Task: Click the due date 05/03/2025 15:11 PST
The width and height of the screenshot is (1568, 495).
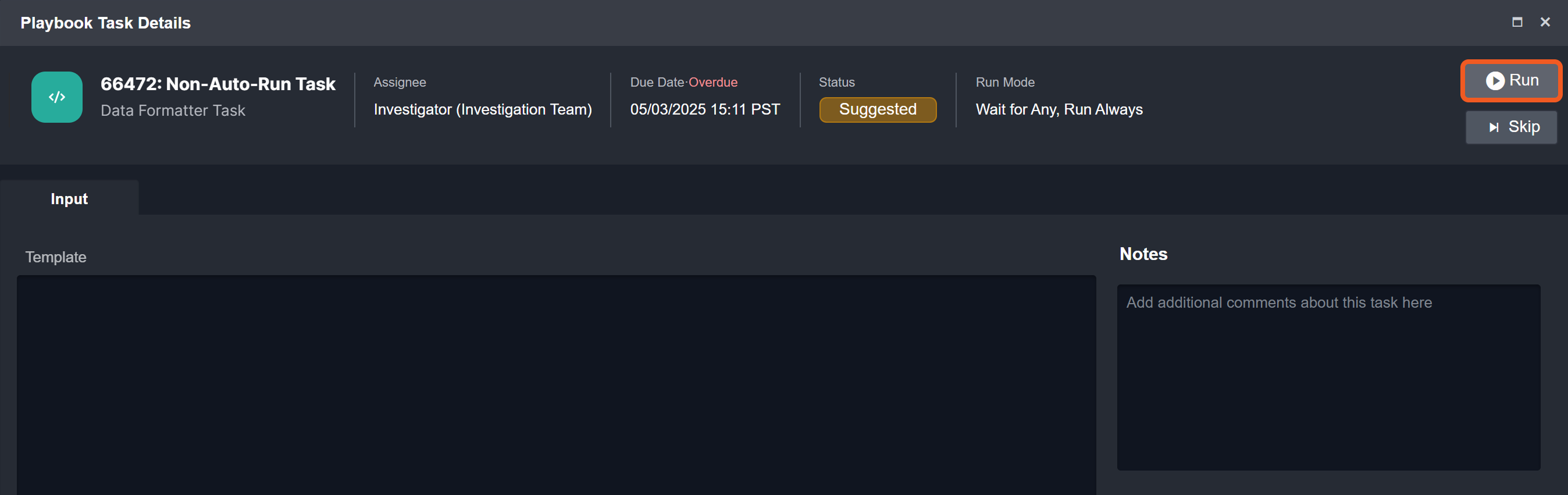Action: coord(704,109)
